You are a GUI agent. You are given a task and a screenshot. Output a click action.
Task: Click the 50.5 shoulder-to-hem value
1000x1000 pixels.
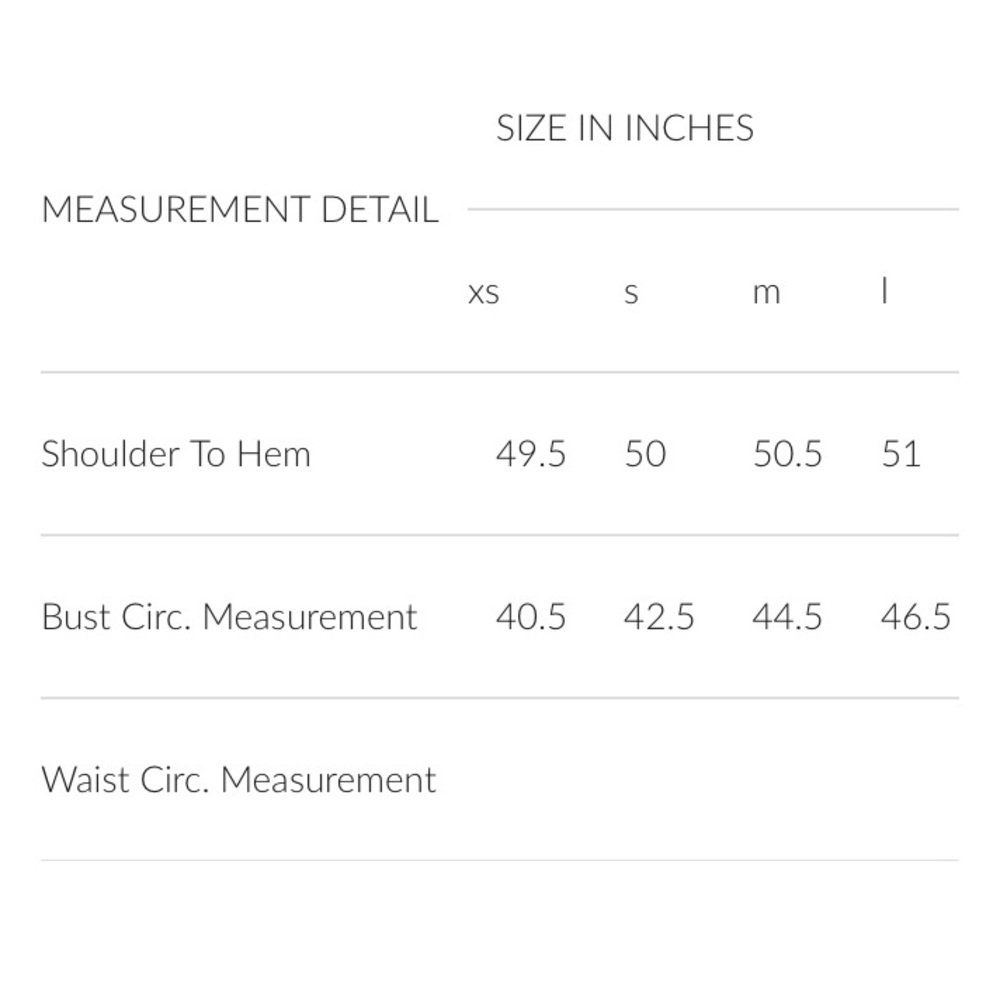787,454
